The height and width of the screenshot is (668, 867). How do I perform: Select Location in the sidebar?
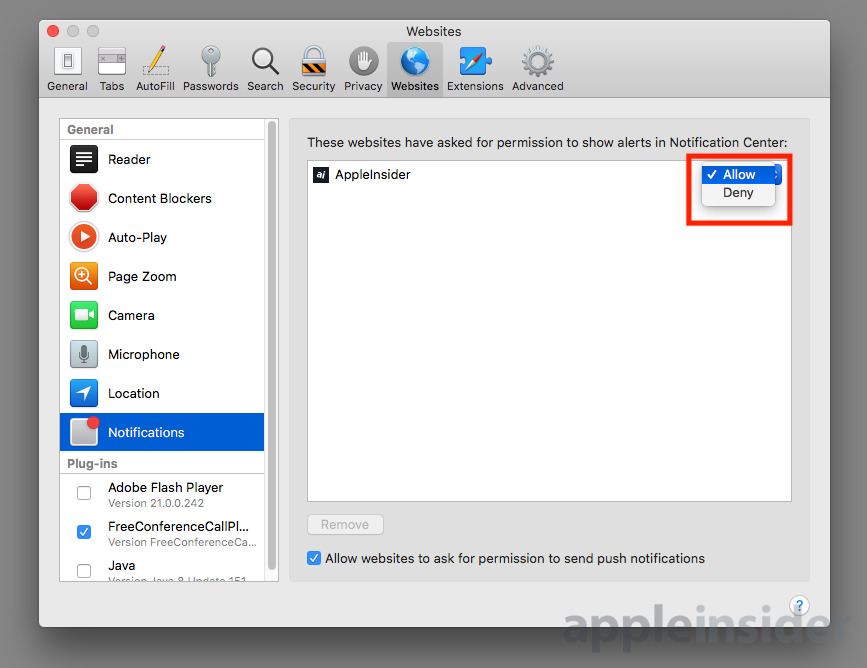click(162, 393)
